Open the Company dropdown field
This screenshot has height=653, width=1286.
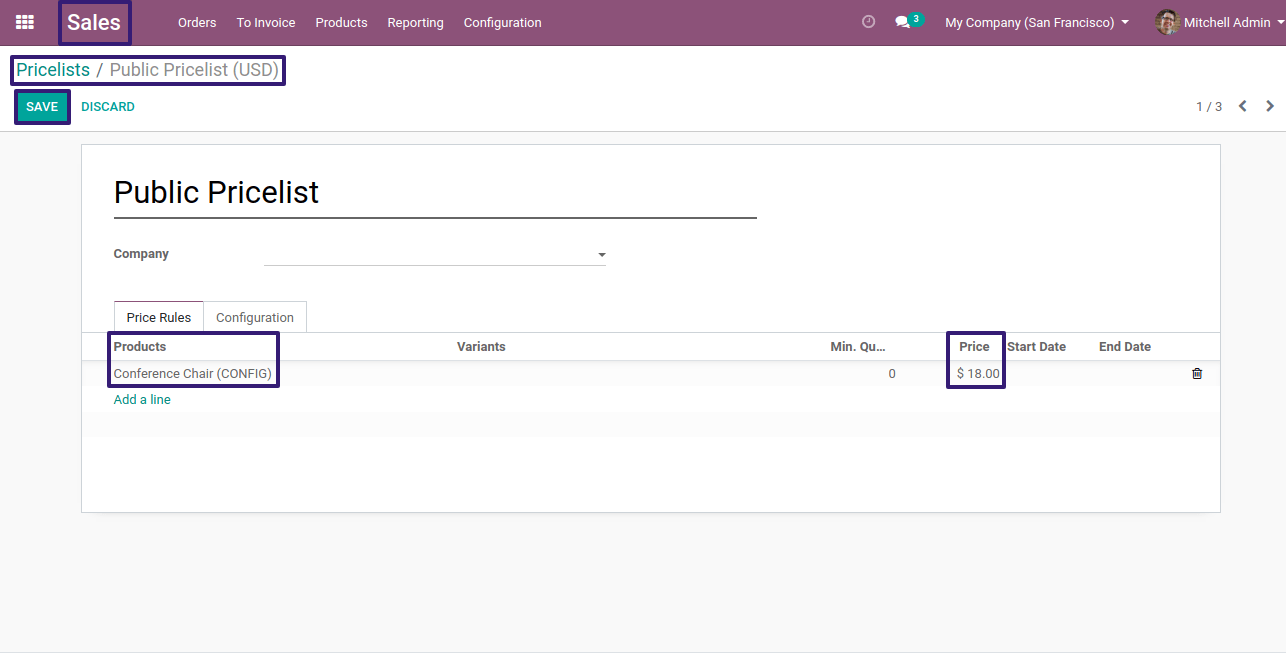click(435, 254)
